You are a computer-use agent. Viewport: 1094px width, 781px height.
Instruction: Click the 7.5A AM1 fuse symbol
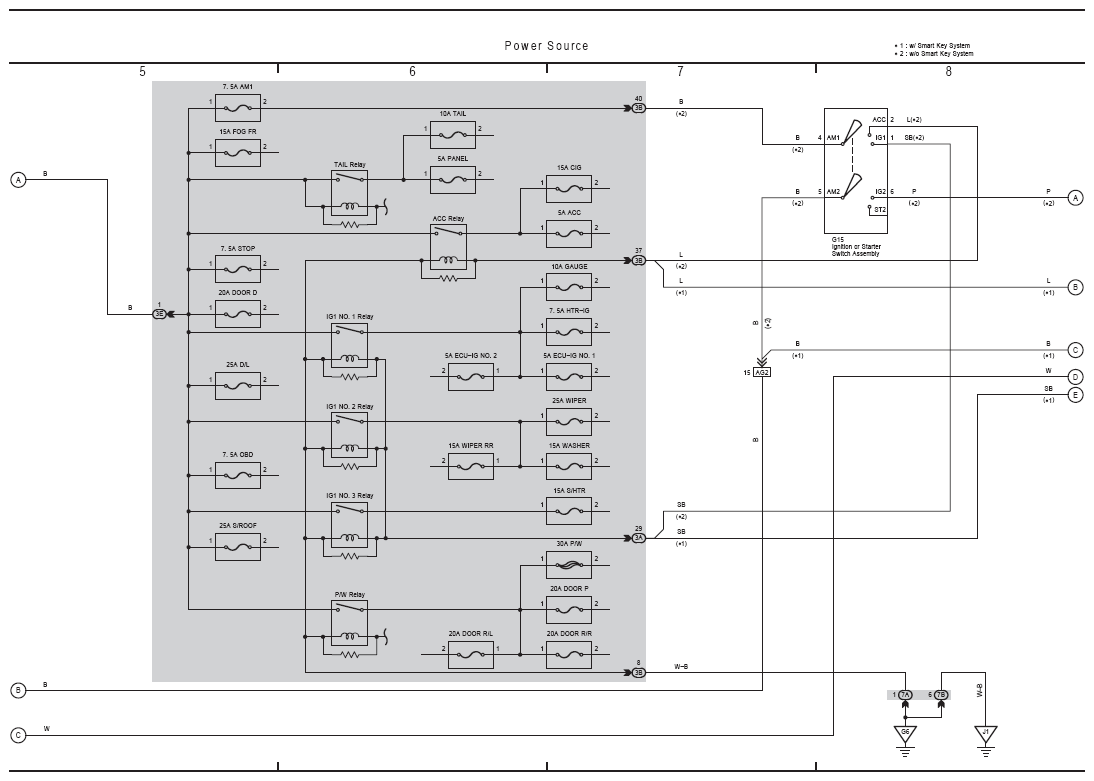point(238,108)
